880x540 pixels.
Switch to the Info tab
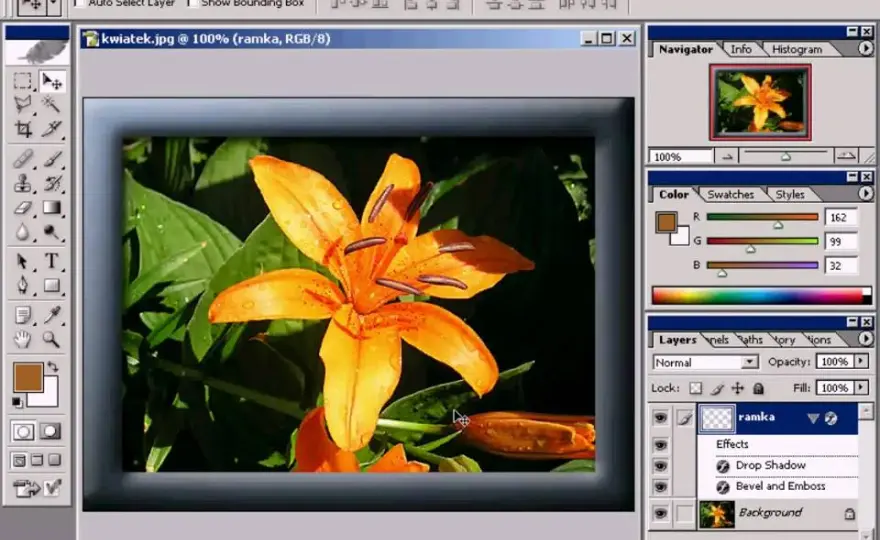741,49
